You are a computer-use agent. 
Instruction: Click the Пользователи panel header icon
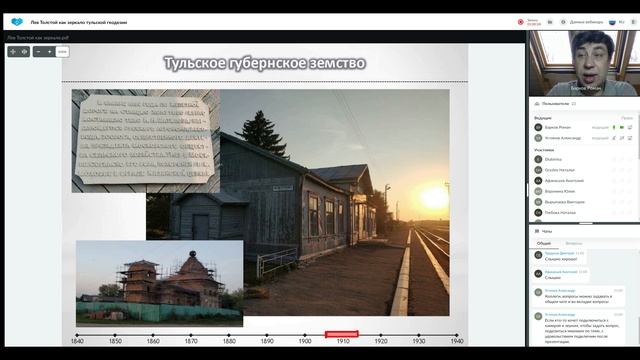coord(537,104)
